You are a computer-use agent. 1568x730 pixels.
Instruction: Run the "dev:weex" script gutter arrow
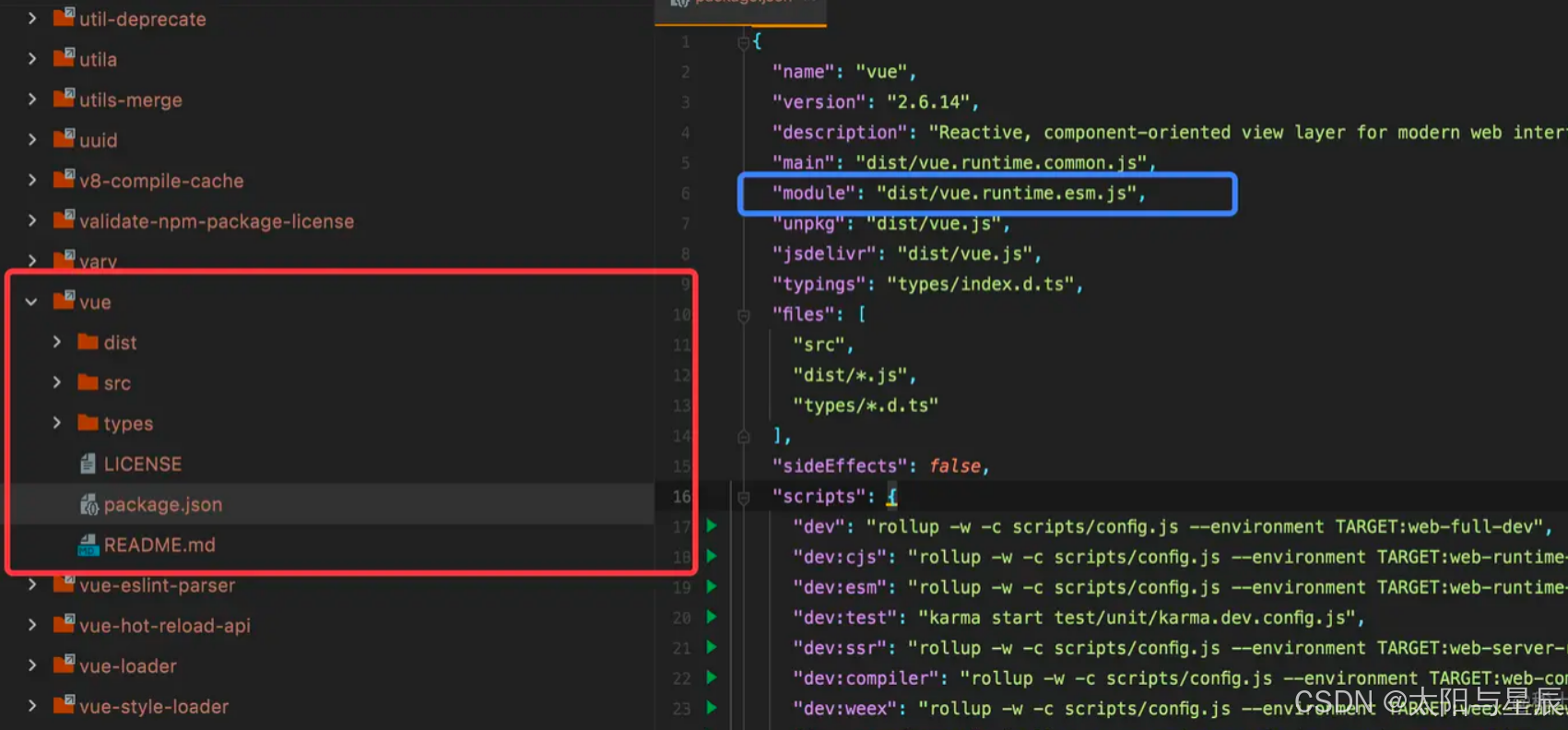tap(712, 708)
